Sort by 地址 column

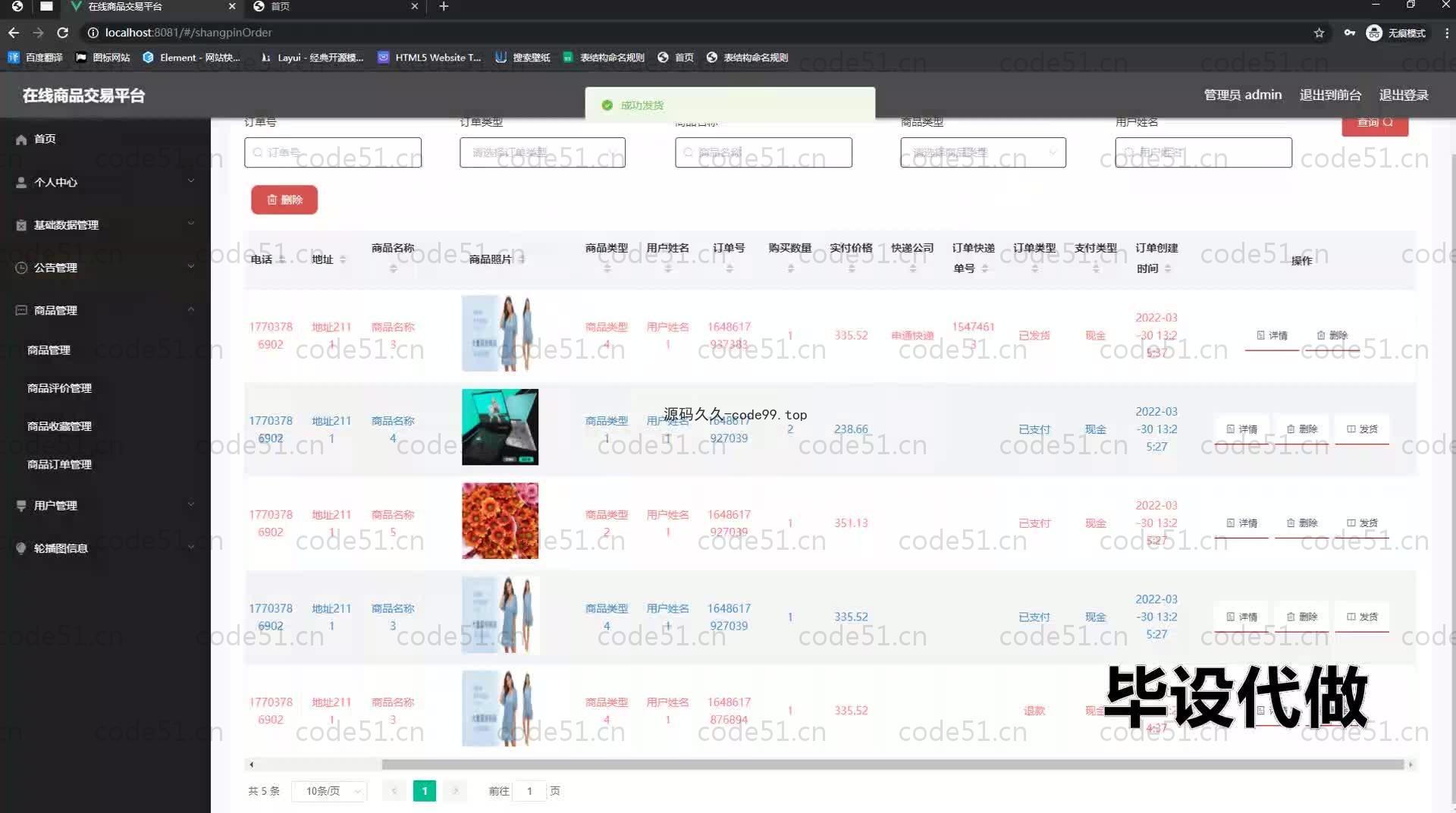tap(343, 259)
